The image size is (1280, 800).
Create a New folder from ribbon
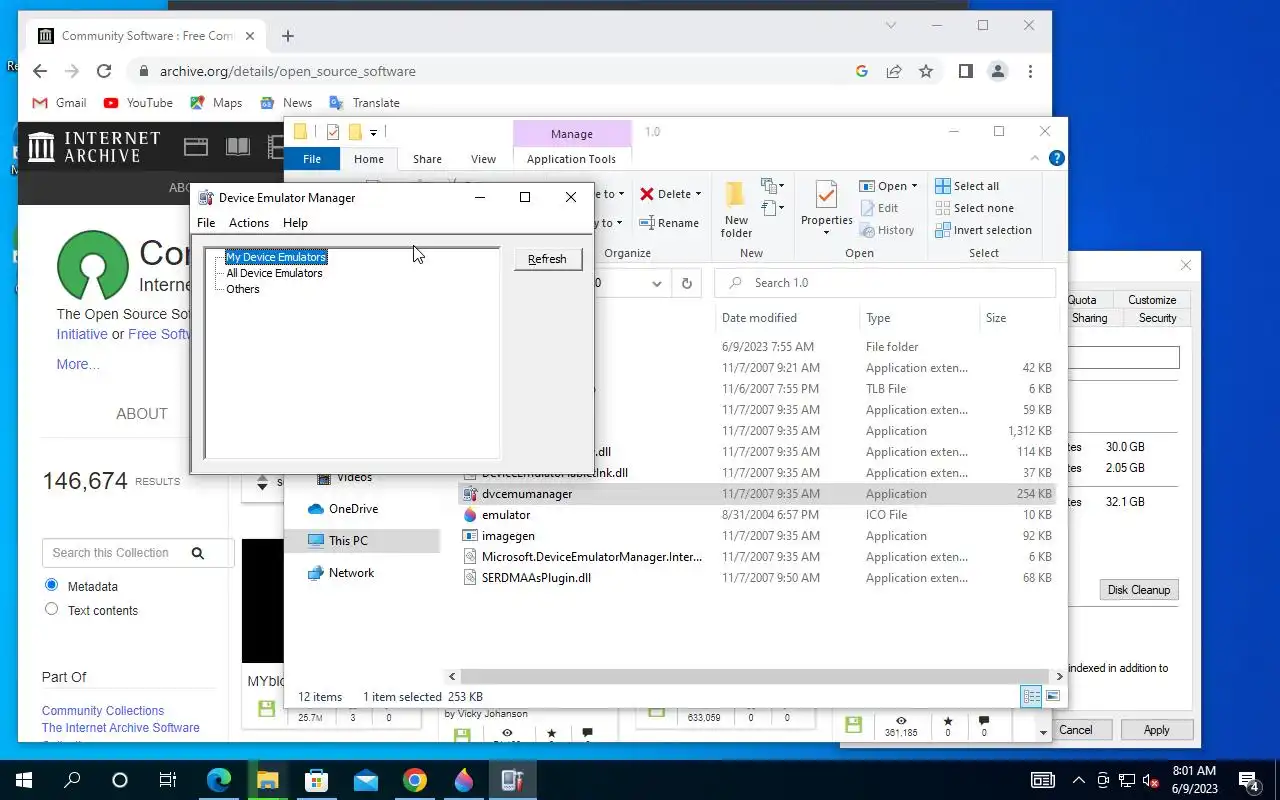point(736,210)
